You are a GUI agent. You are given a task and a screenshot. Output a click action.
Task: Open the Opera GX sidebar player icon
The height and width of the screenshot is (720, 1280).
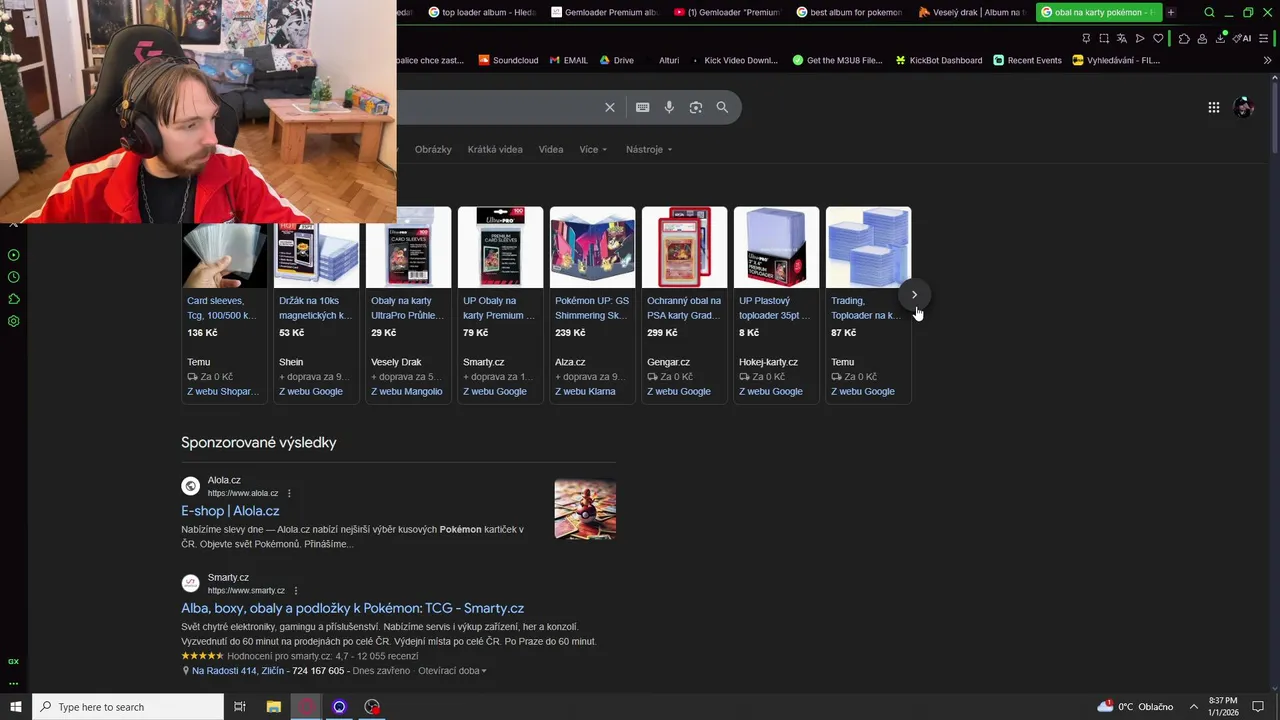[14, 255]
